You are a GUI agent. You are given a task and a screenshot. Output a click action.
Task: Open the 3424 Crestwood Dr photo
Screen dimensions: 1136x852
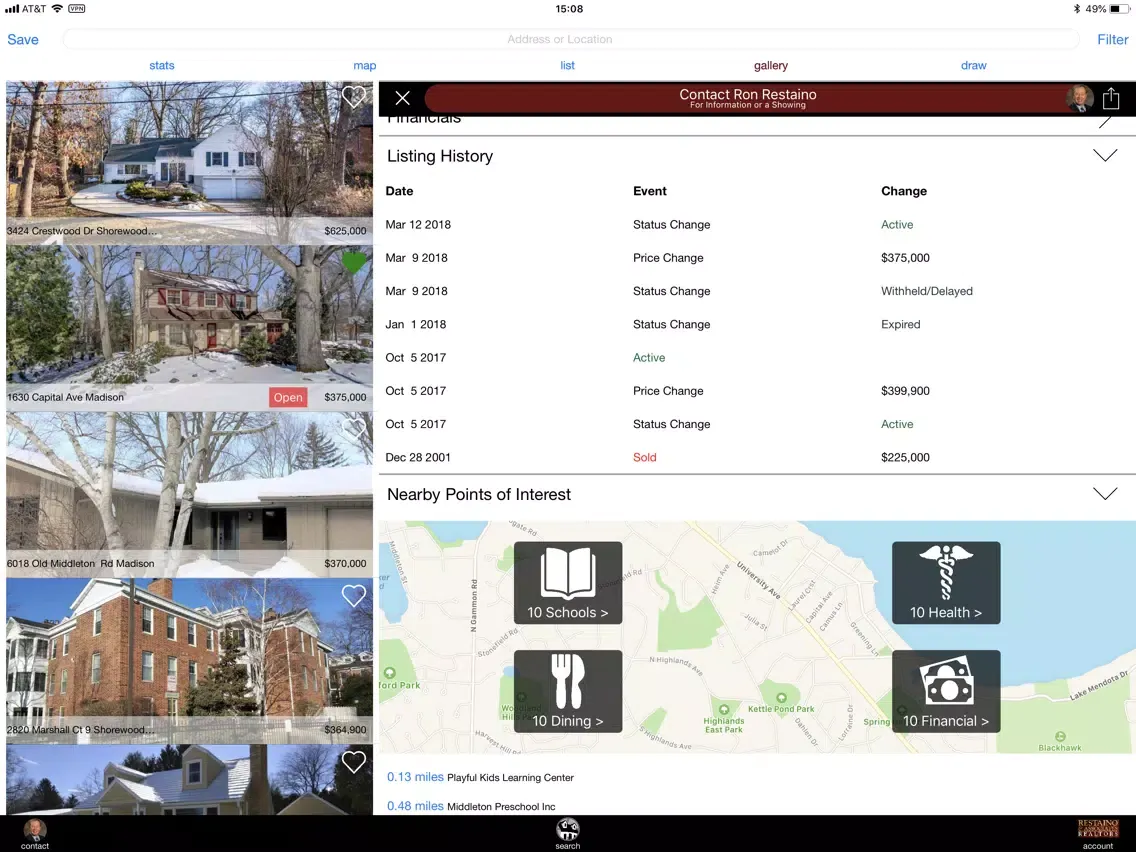pos(189,162)
